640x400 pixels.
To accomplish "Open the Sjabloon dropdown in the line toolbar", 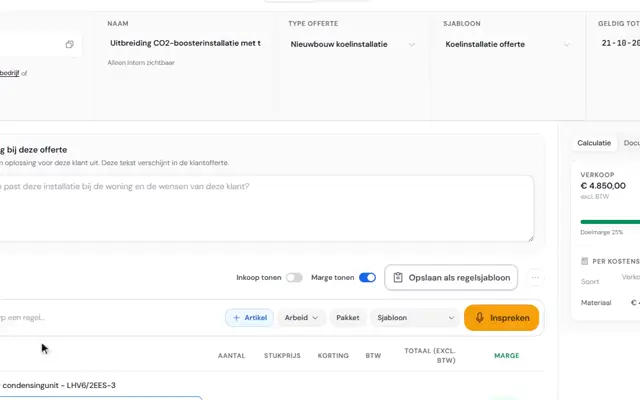I will click(x=416, y=318).
